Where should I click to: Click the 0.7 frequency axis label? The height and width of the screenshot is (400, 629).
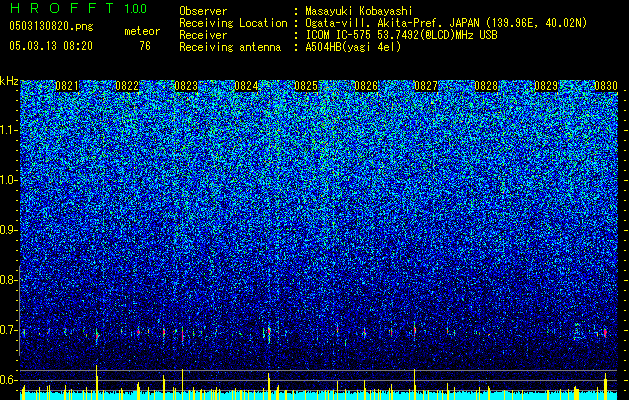point(8,330)
